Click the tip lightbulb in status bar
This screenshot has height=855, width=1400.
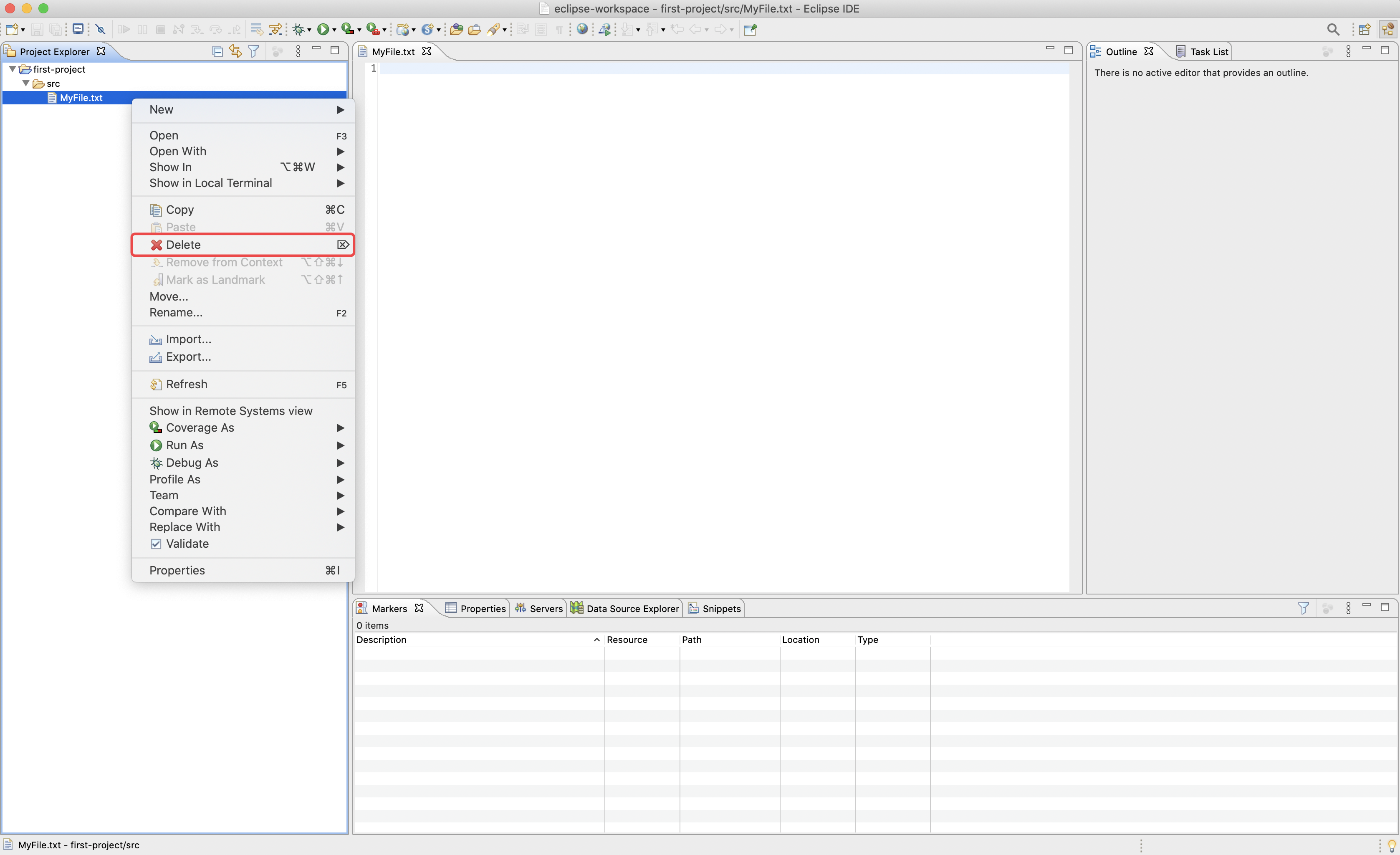pos(1392,845)
